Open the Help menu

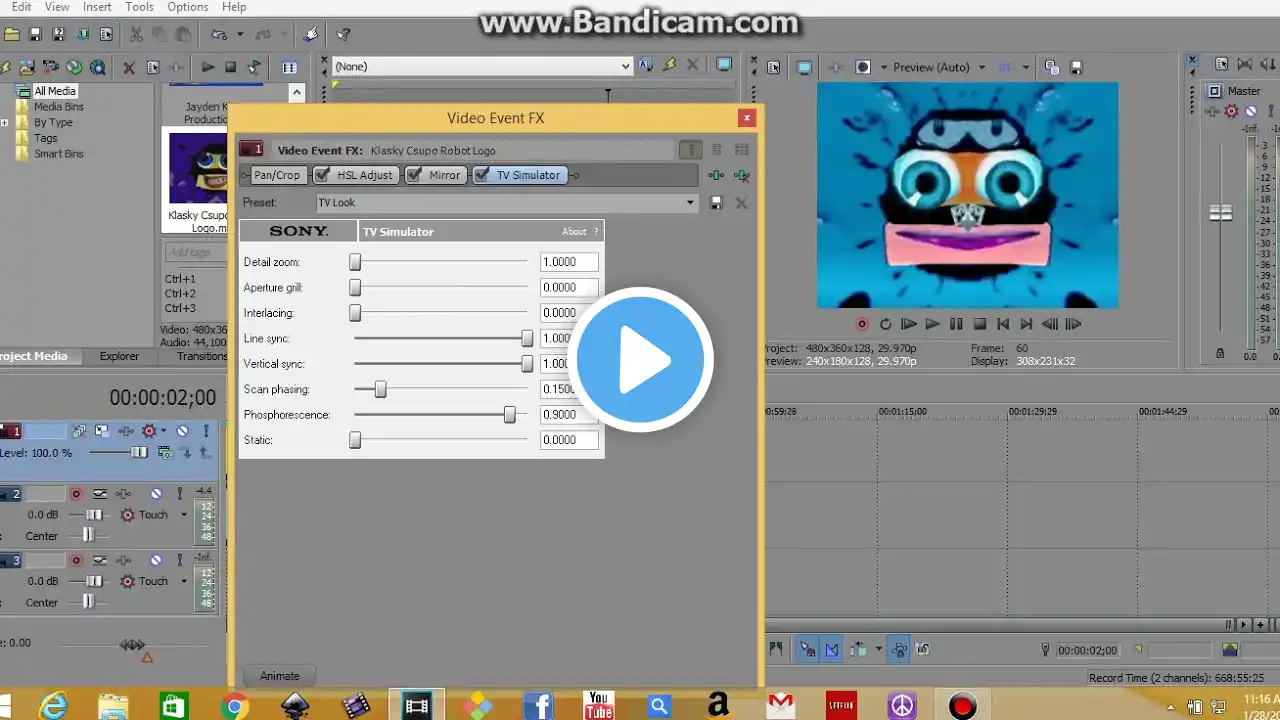[x=234, y=7]
